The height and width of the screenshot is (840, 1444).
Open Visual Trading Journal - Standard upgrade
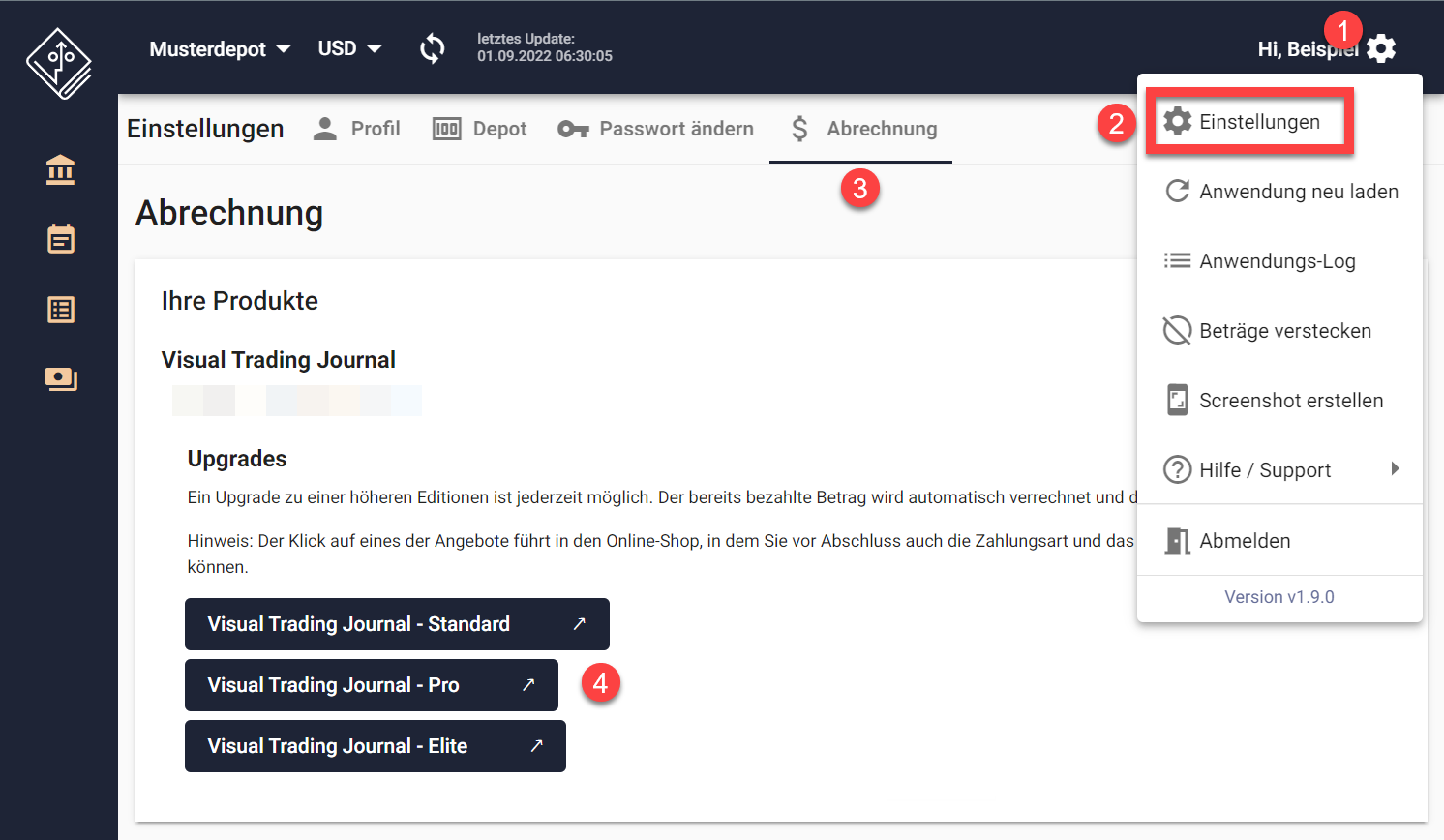click(x=397, y=624)
